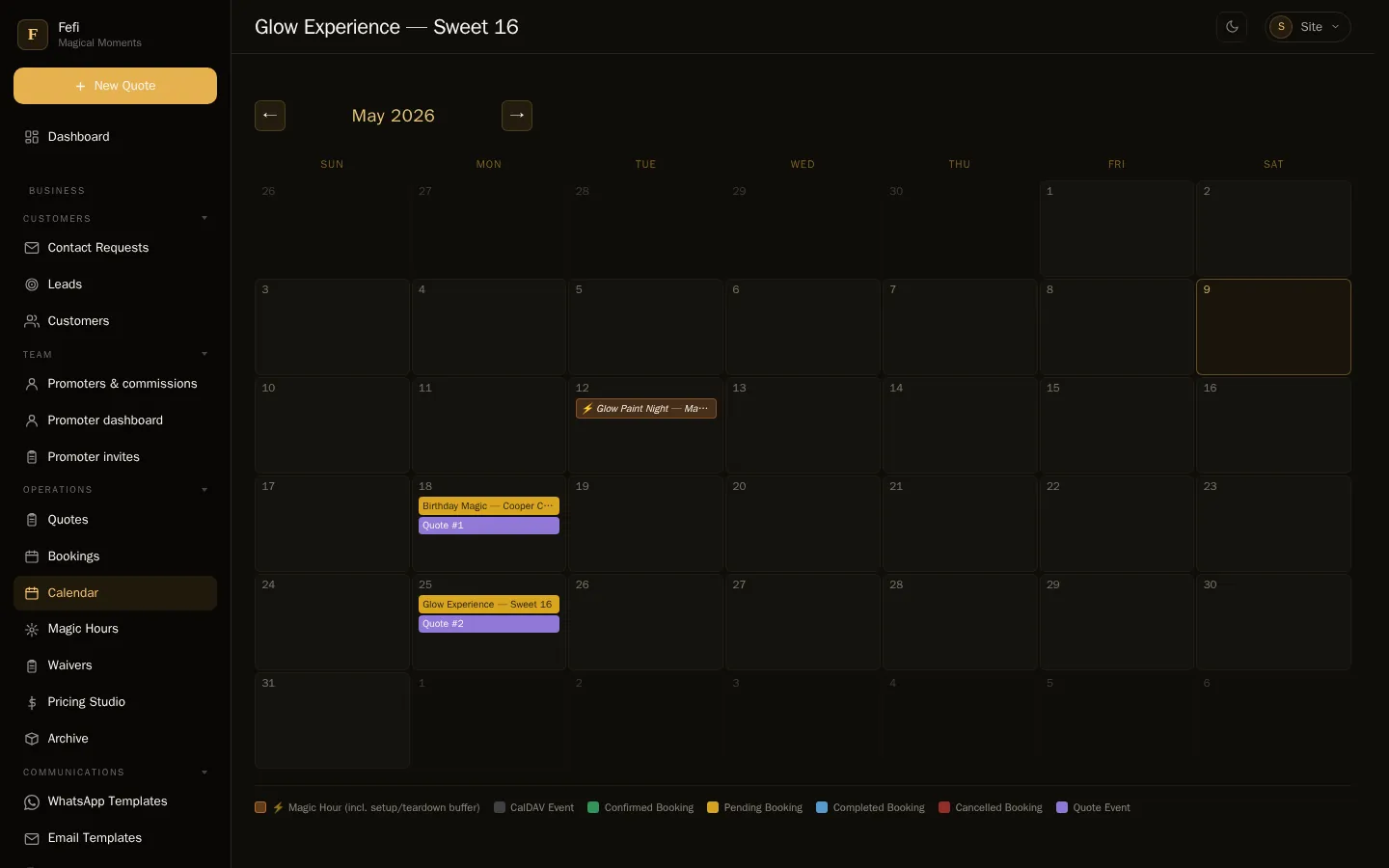1389x868 pixels.
Task: Go to next month with right arrow
Action: point(517,116)
